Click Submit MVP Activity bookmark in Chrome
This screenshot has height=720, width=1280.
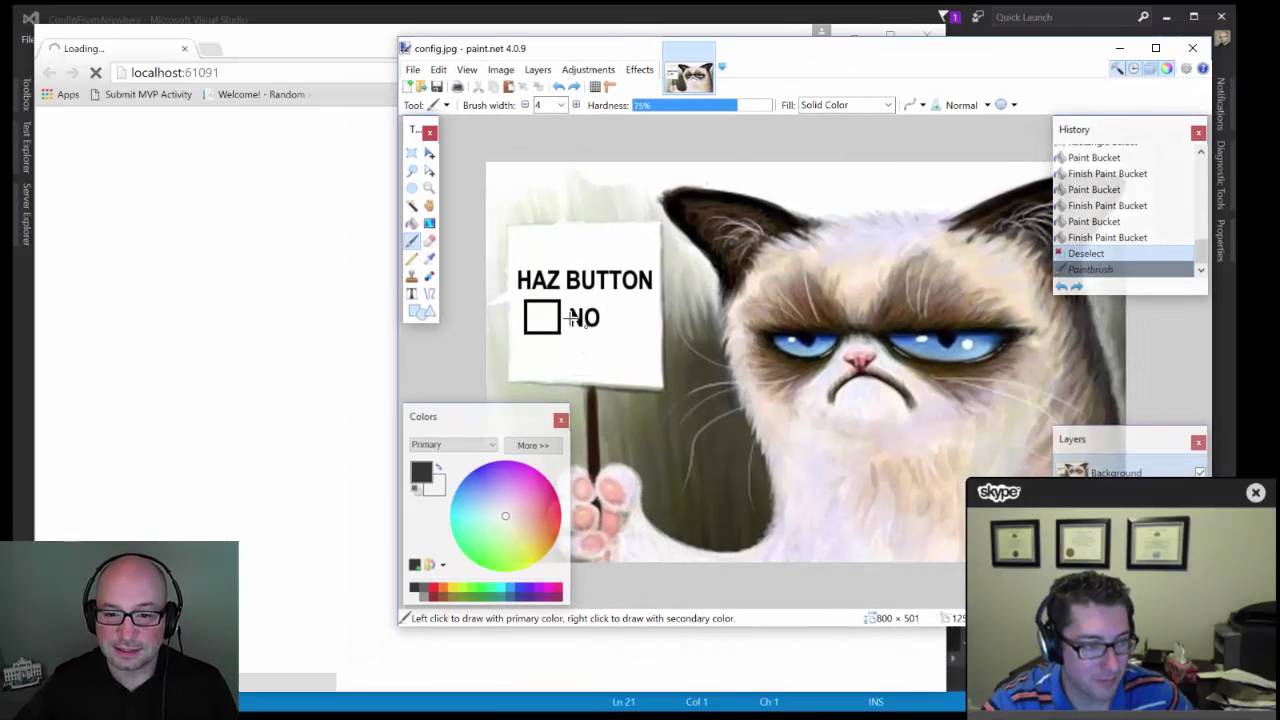141,94
